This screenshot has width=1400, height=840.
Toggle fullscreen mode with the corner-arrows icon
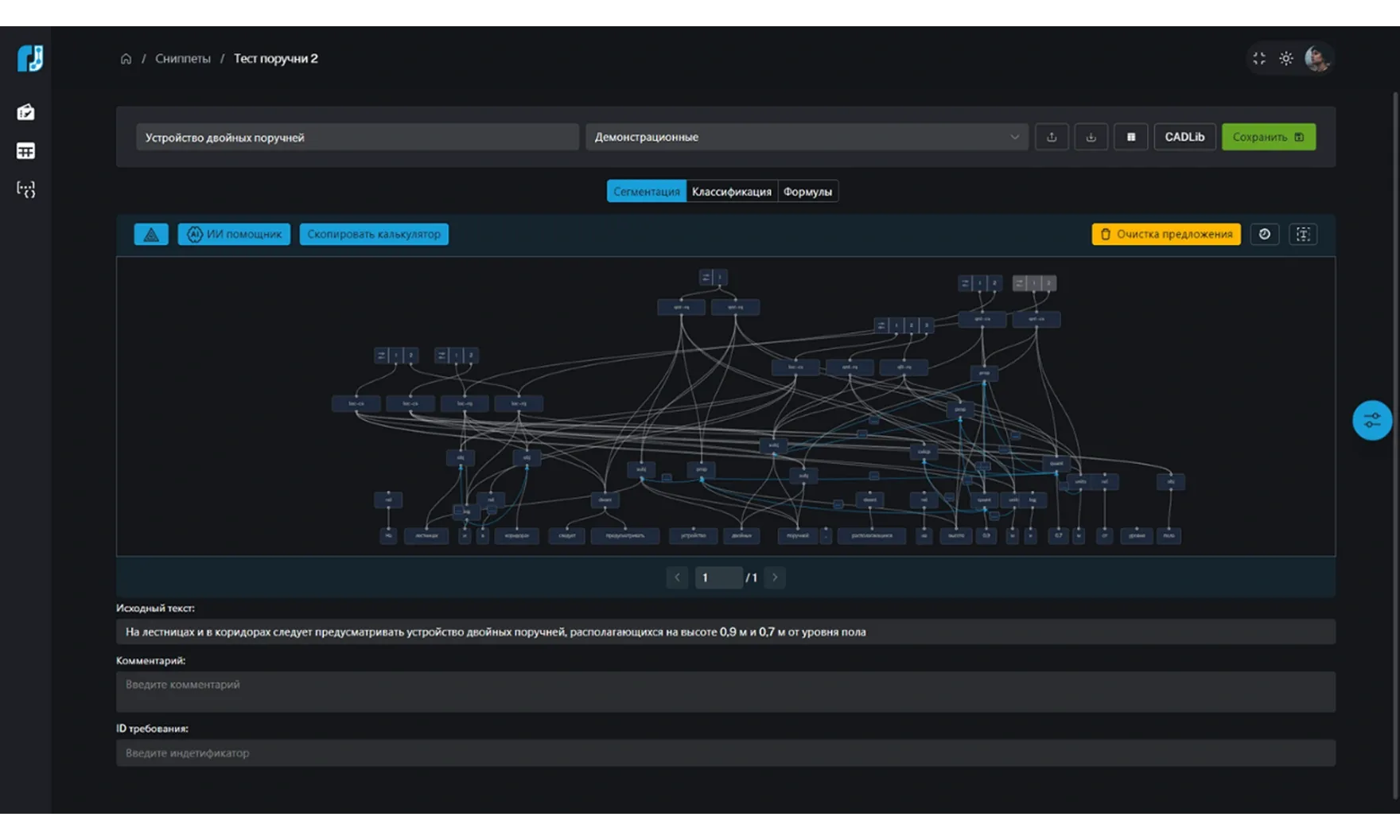click(1258, 59)
